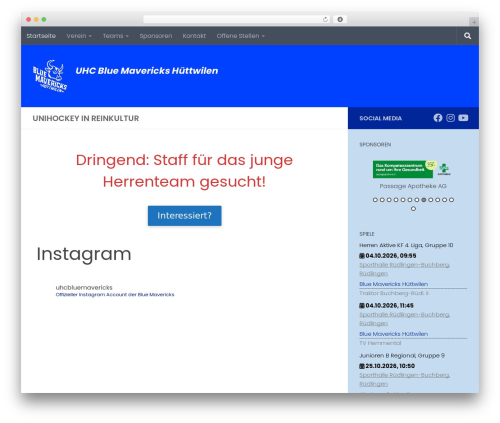Click Blue Mavericks Hüttwilen above TV Hemmental
Image resolution: width=500 pixels, height=423 pixels.
click(x=393, y=334)
